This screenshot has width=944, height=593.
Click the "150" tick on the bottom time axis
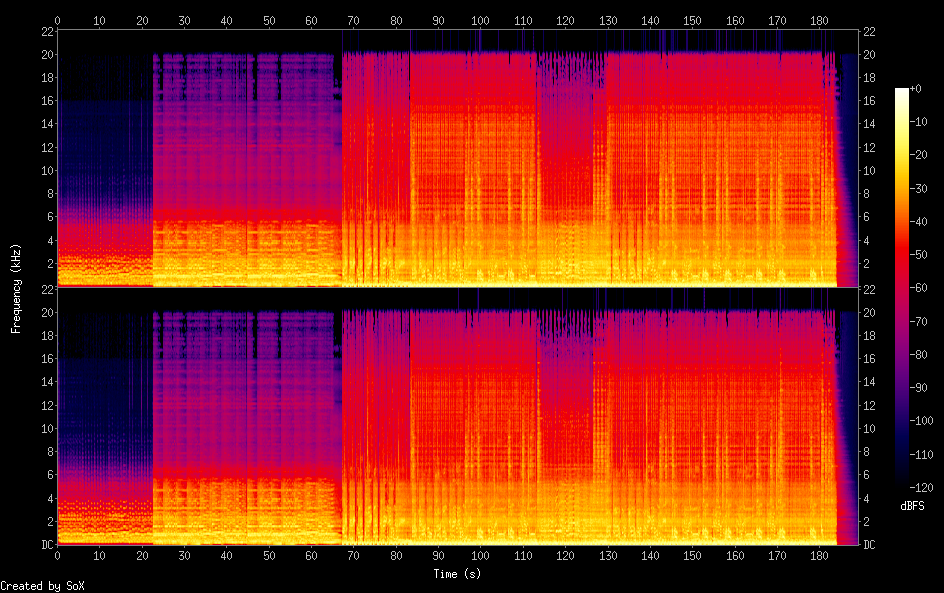click(x=693, y=555)
